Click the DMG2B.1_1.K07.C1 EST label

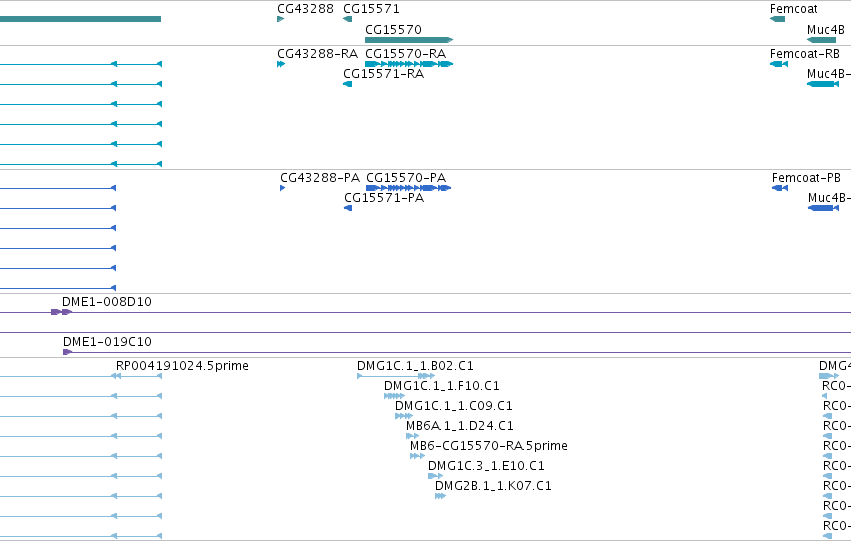[x=493, y=486]
